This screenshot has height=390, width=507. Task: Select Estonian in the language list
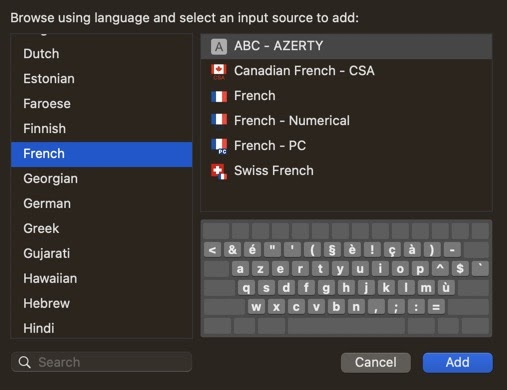[x=101, y=79]
